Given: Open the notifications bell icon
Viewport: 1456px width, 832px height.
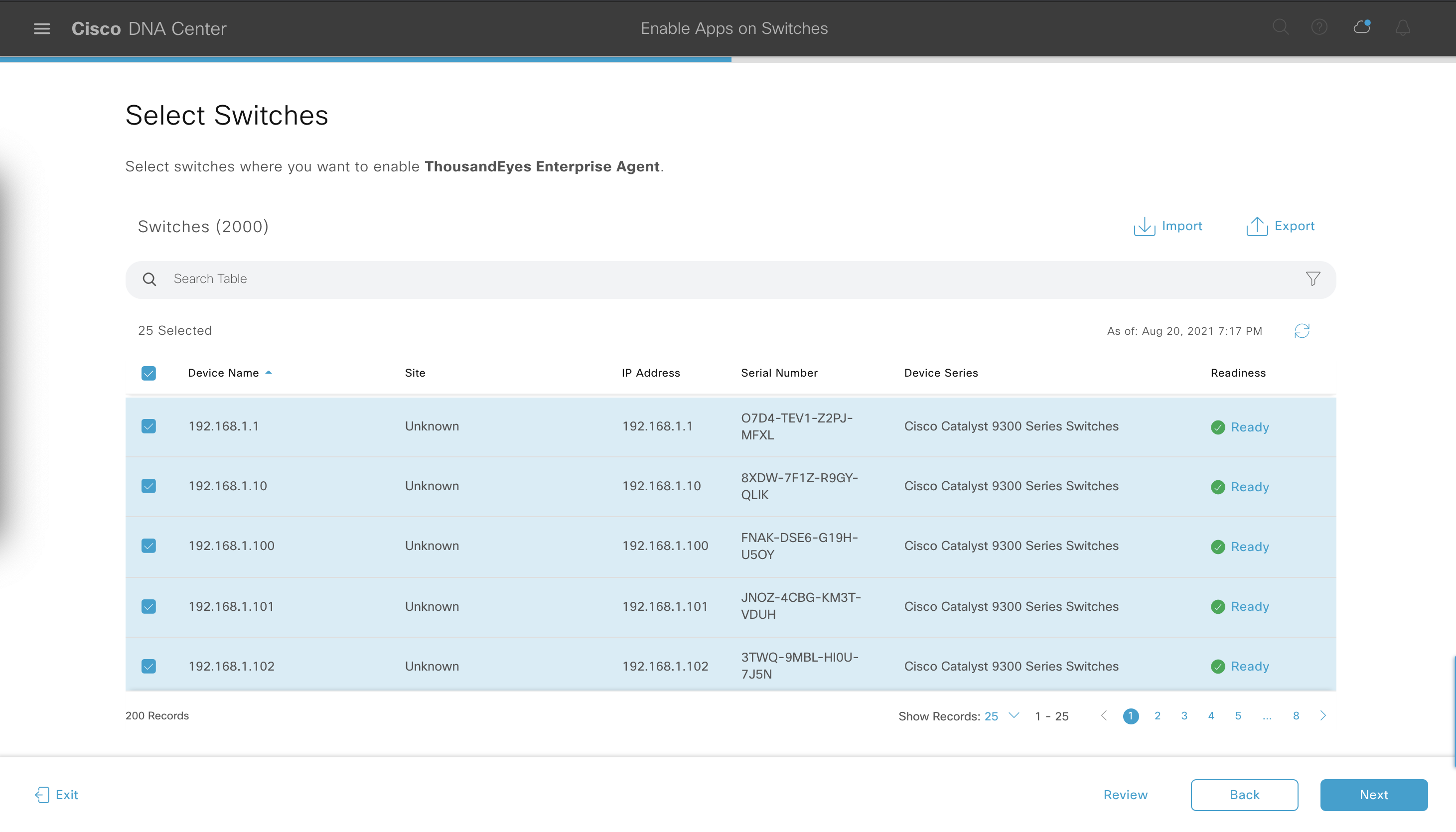Looking at the screenshot, I should pos(1403,28).
